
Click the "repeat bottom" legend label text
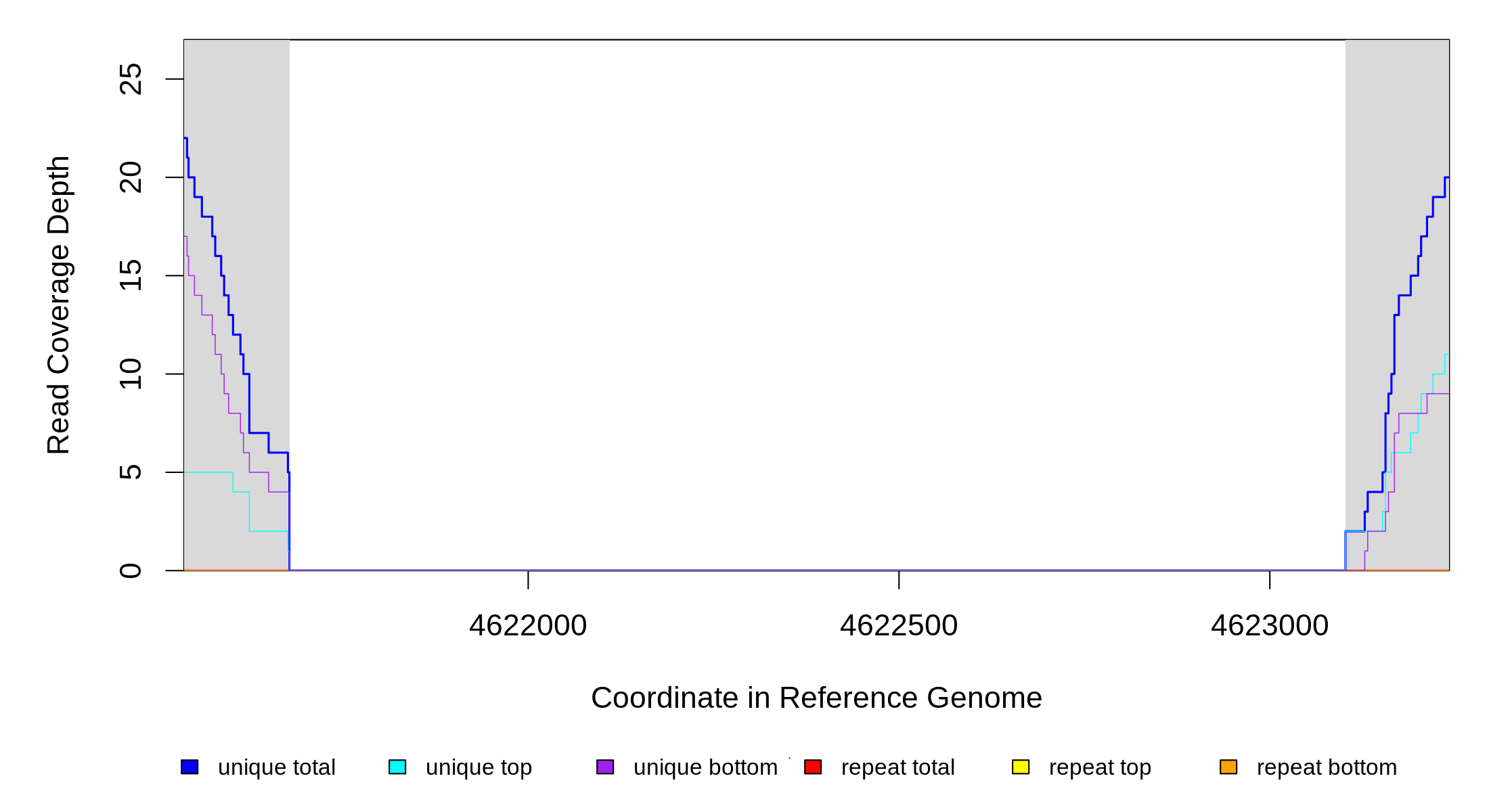pos(1327,767)
